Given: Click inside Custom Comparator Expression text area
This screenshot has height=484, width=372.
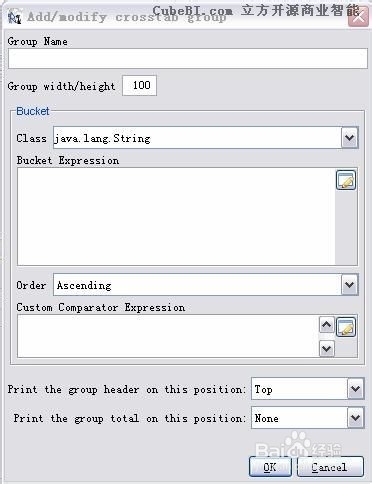Looking at the screenshot, I should pos(168,336).
